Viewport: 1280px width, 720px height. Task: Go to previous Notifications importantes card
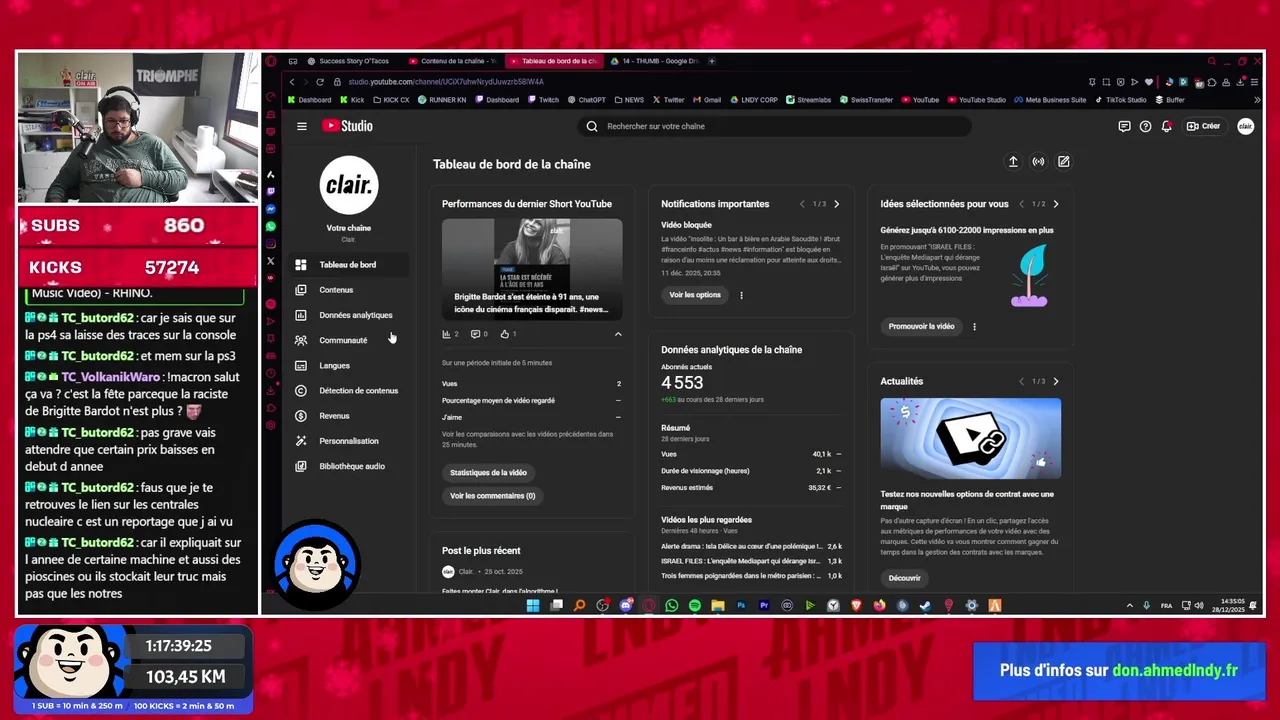click(x=802, y=204)
